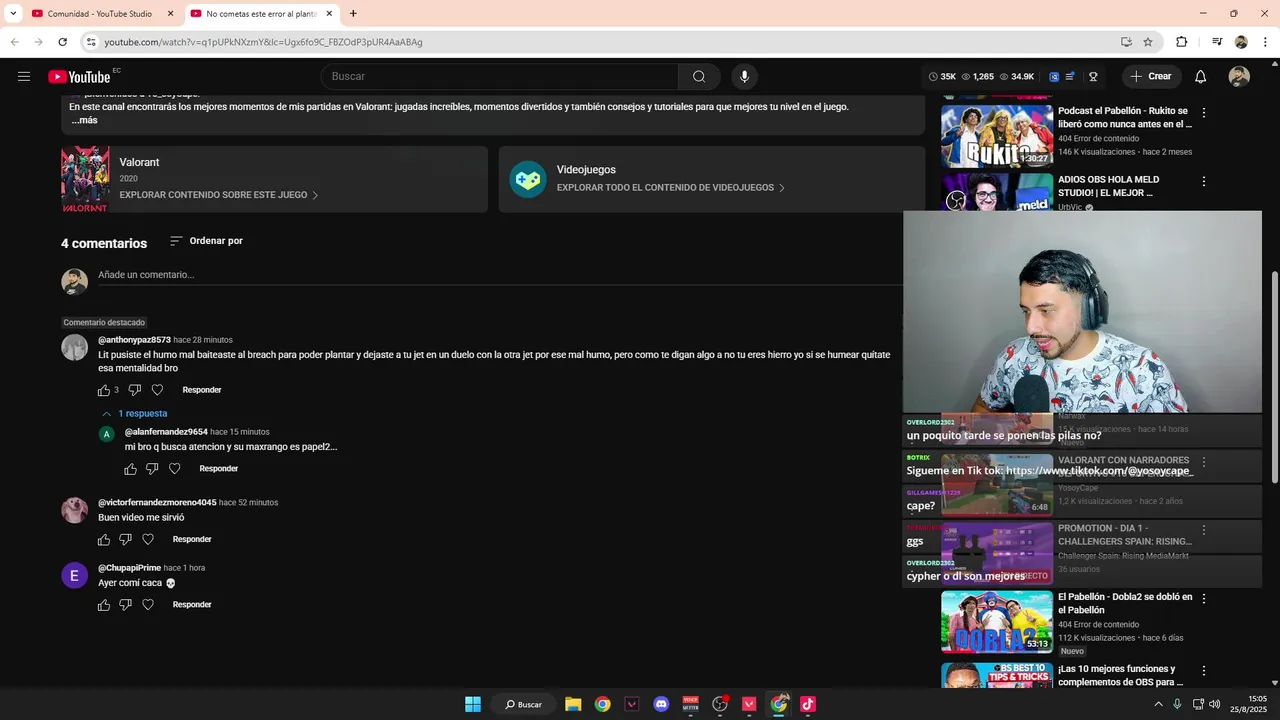The height and width of the screenshot is (720, 1280).
Task: Open taskbar volume speaker icon
Action: 1214,704
